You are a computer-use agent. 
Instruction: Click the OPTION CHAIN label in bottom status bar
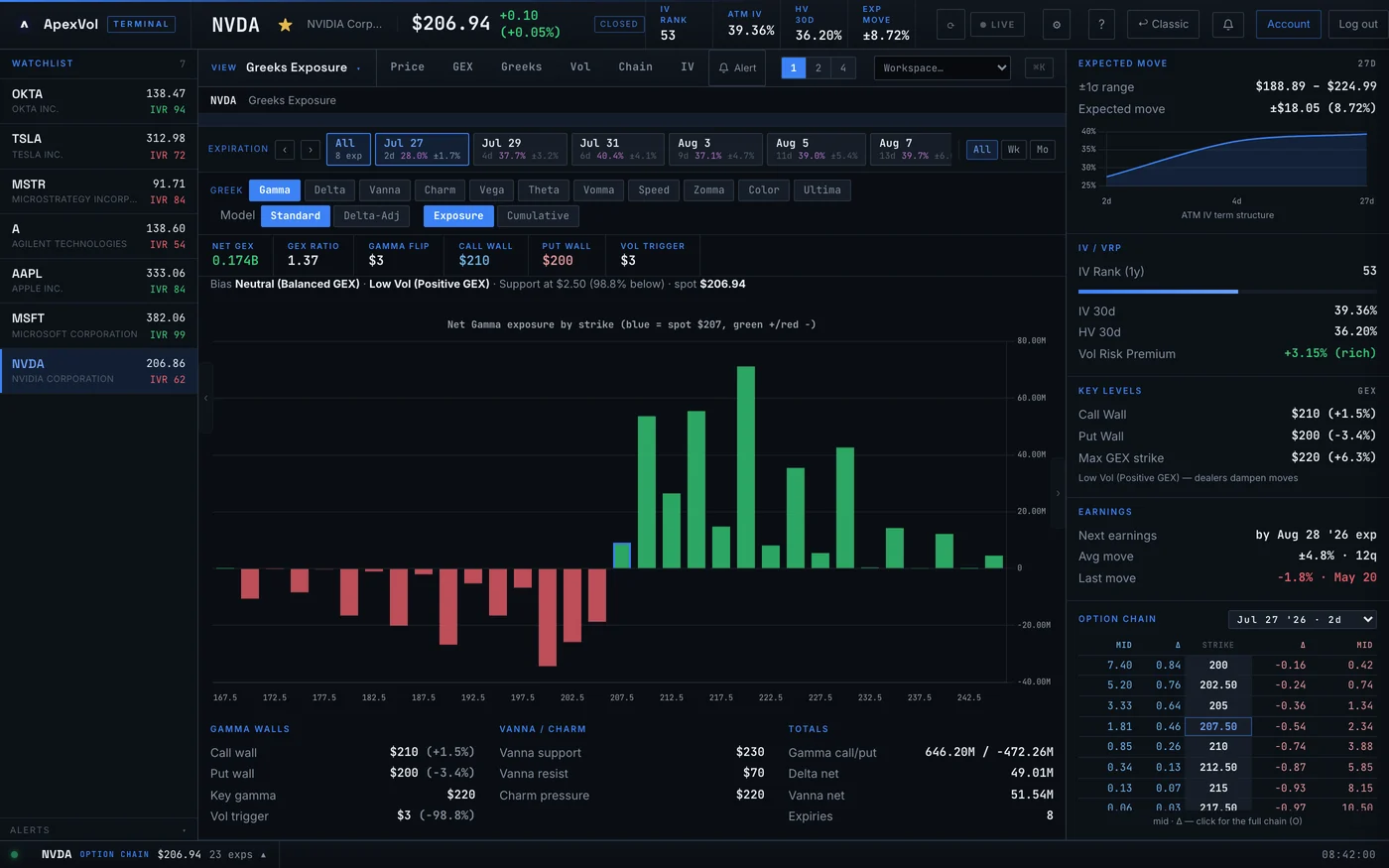[114, 854]
